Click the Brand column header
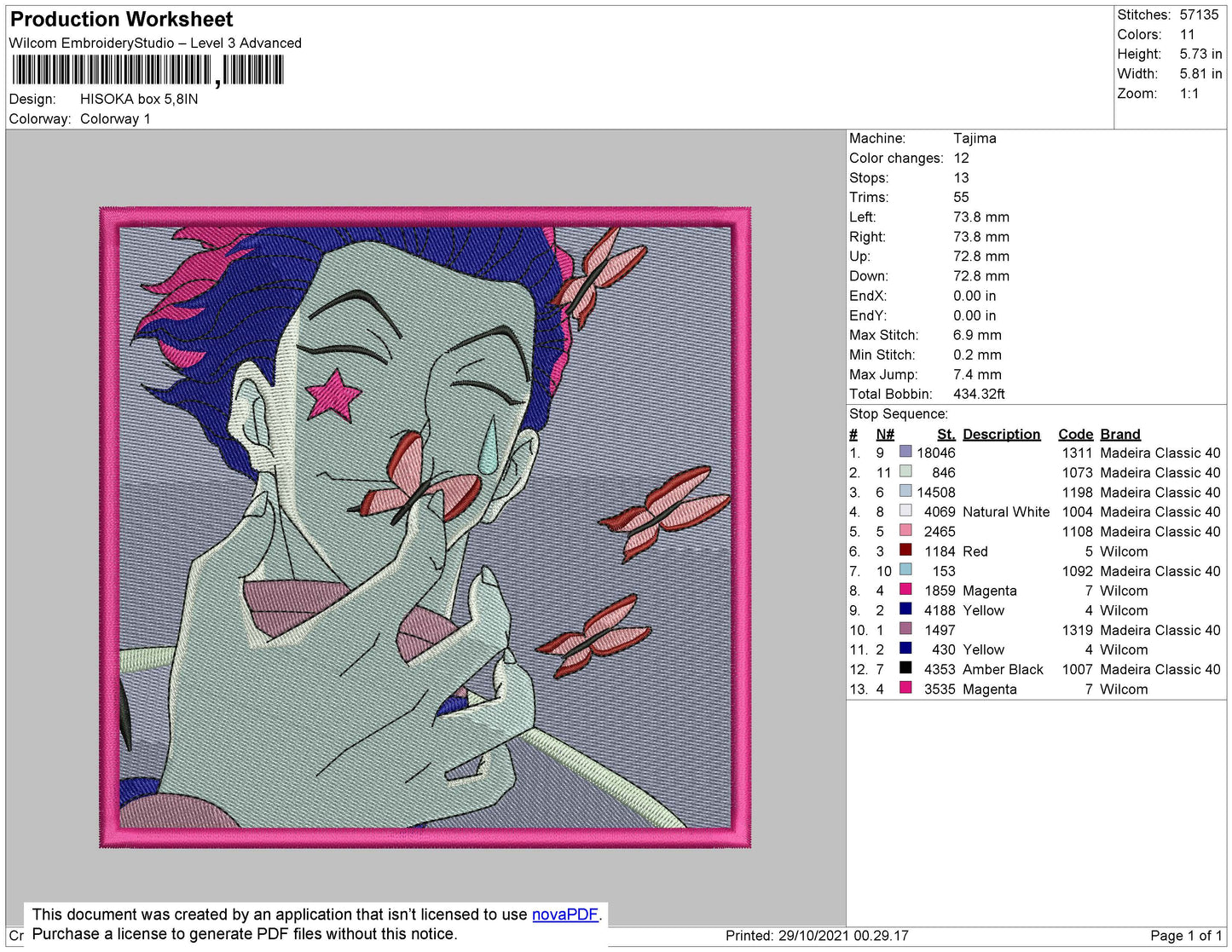 click(1120, 434)
